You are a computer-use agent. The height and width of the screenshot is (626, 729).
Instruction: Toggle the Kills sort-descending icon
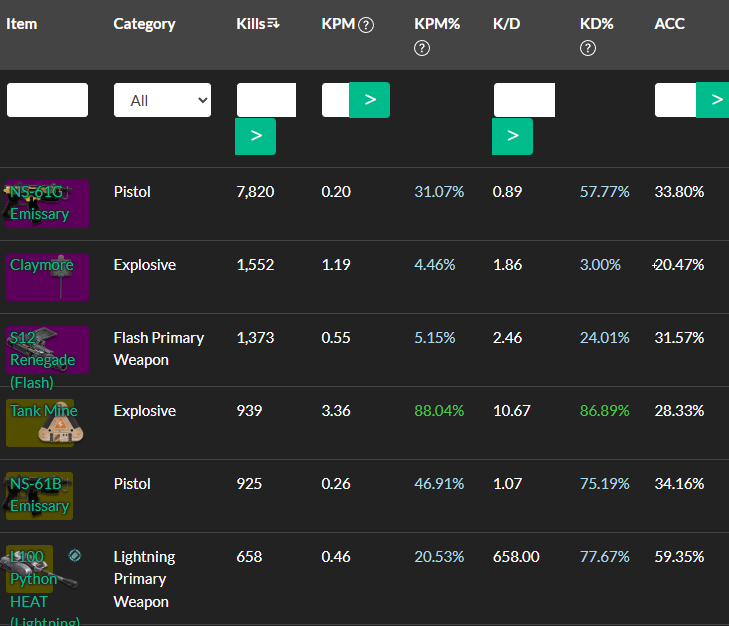pos(273,23)
